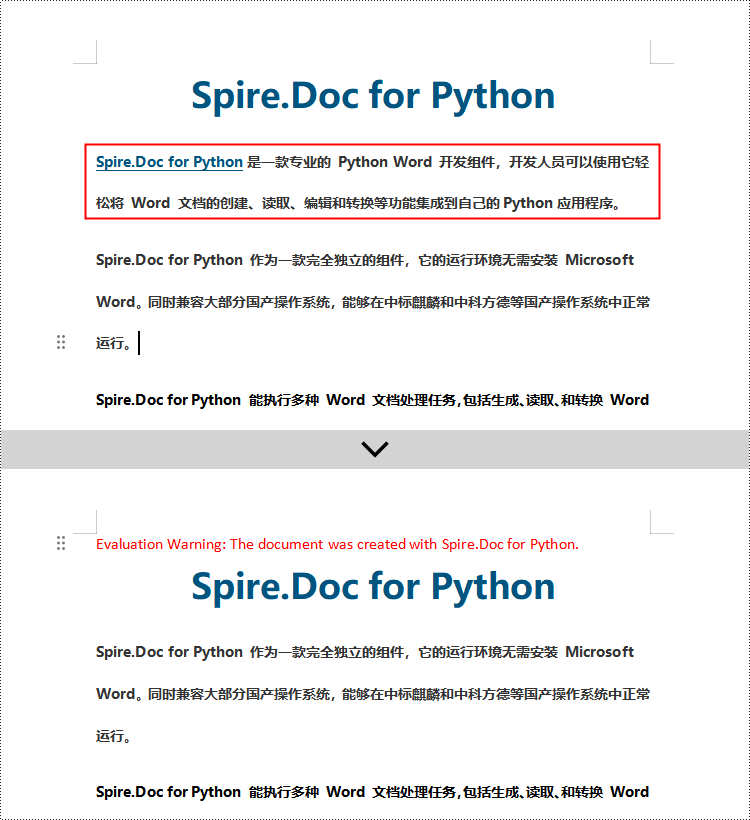Click the '运行。' line in the bottom document
750x820 pixels.
(x=113, y=736)
